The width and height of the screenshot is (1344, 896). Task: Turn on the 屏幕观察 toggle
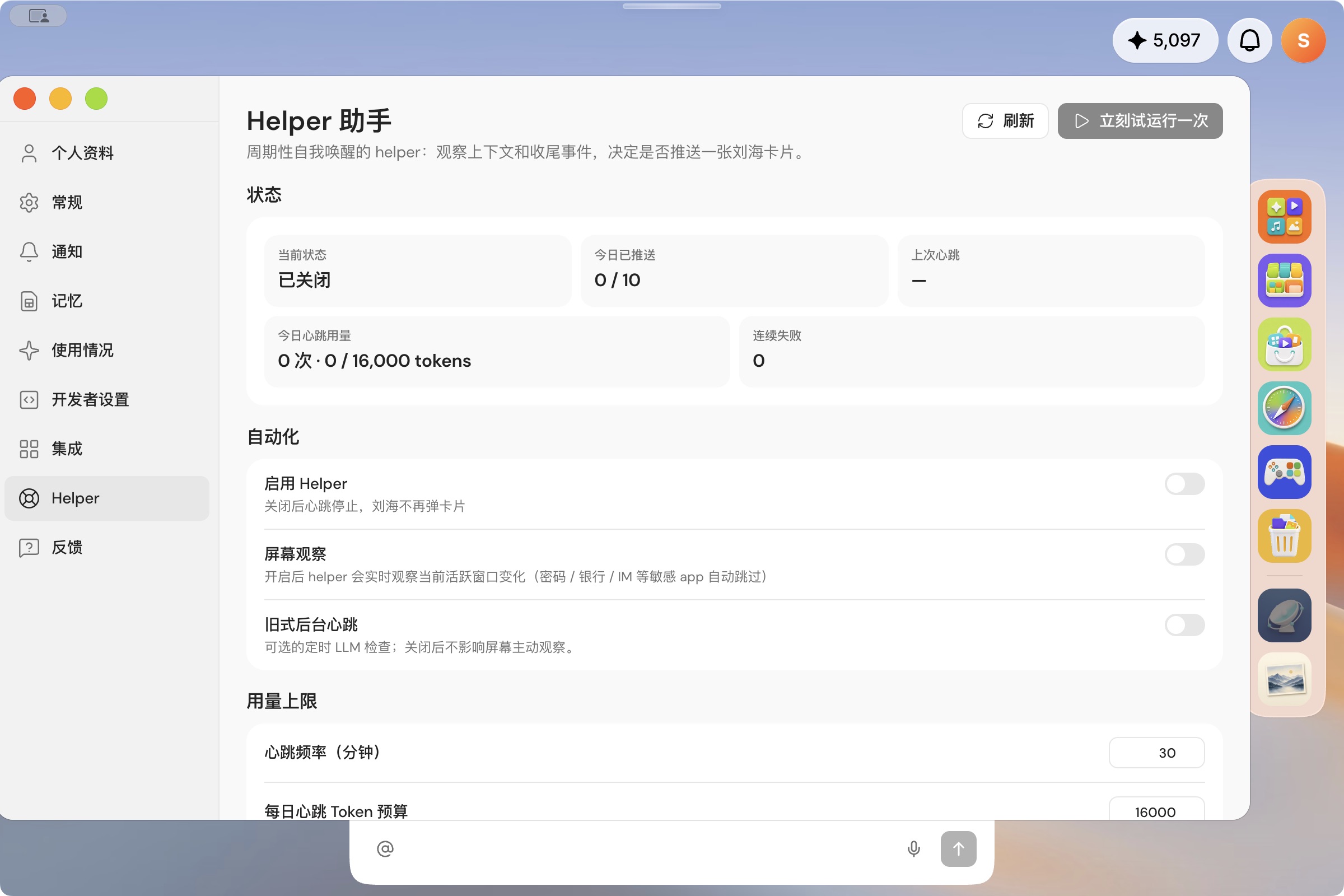click(x=1184, y=554)
